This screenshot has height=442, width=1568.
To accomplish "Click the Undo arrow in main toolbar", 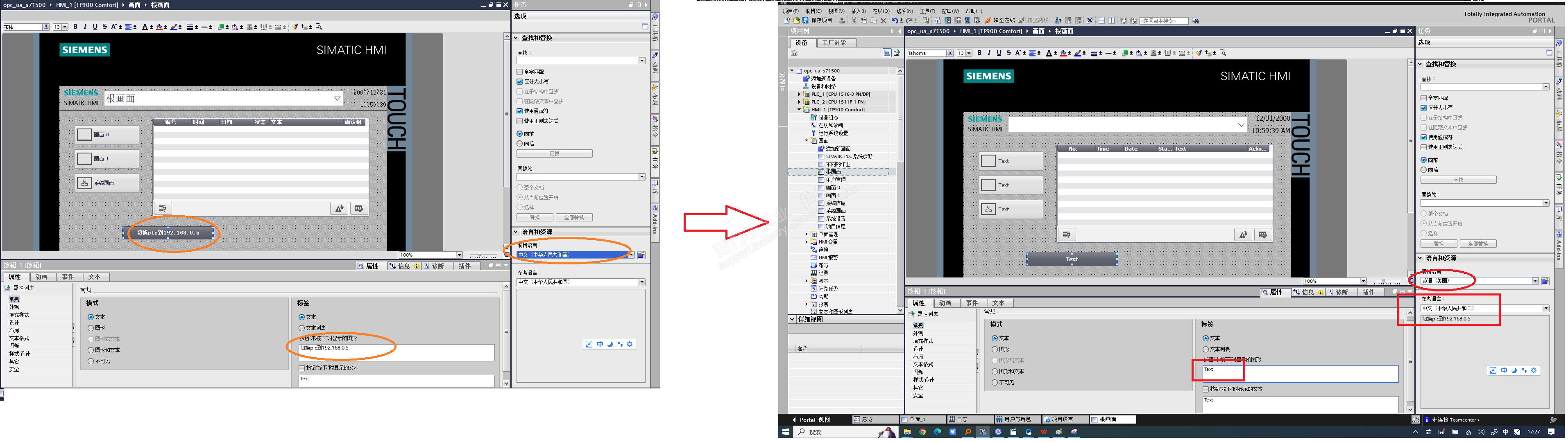I will (x=894, y=21).
